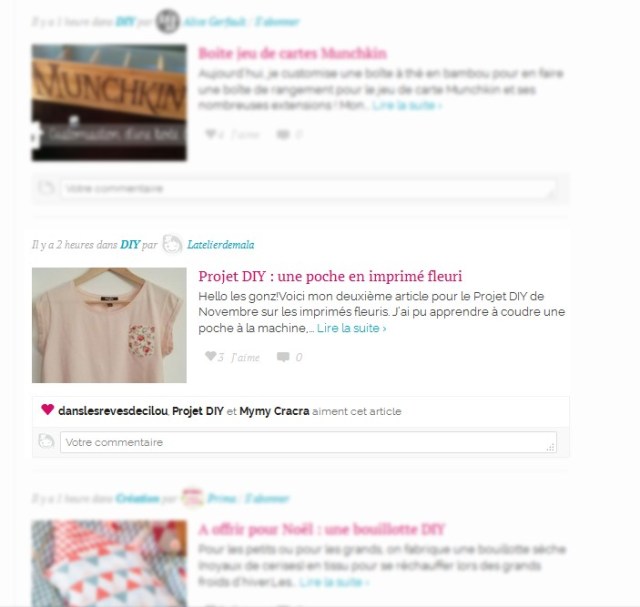Open the Latelierdemala profile link

coord(220,245)
